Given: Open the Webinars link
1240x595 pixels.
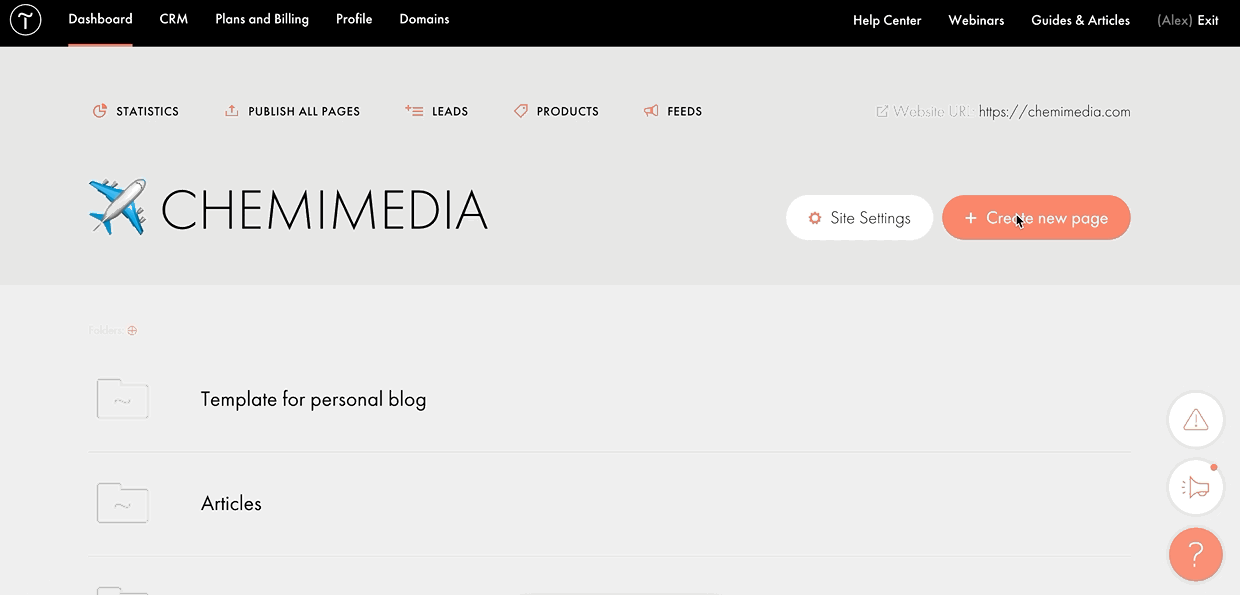Looking at the screenshot, I should 976,20.
